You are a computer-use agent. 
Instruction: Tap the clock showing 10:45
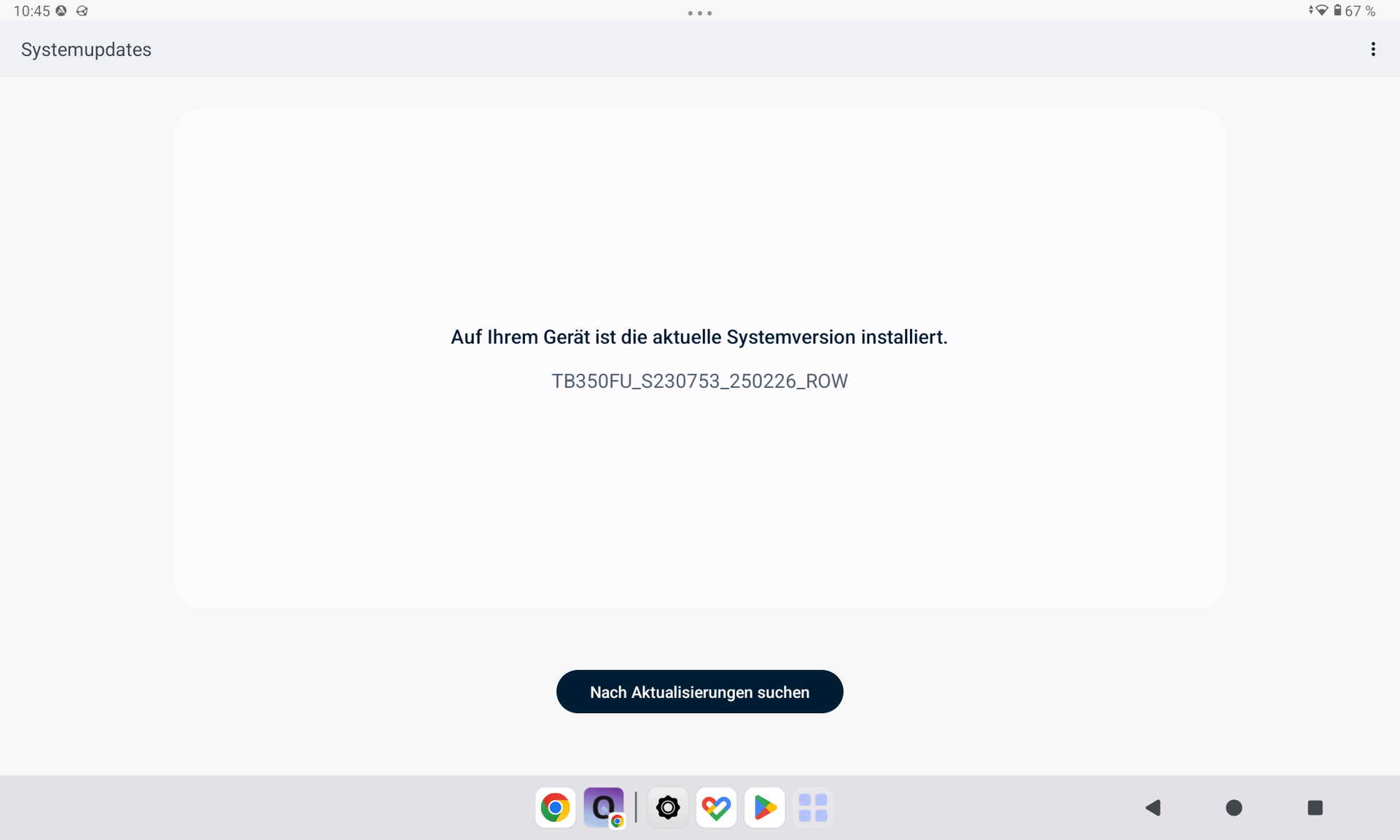pyautogui.click(x=31, y=11)
